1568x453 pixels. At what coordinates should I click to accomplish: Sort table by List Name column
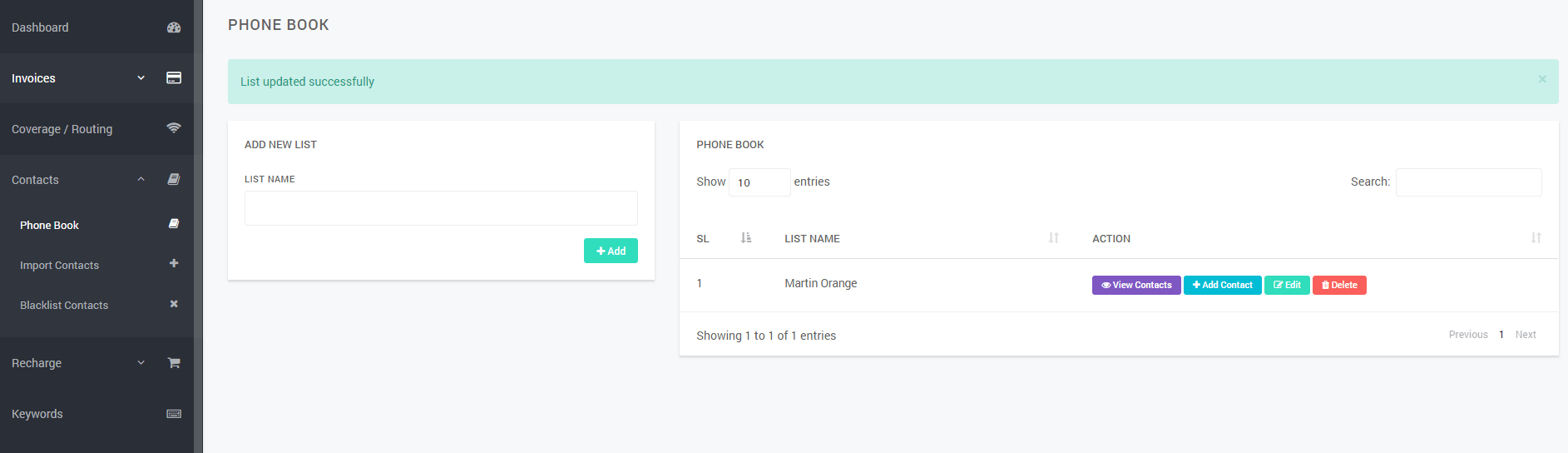(1053, 238)
